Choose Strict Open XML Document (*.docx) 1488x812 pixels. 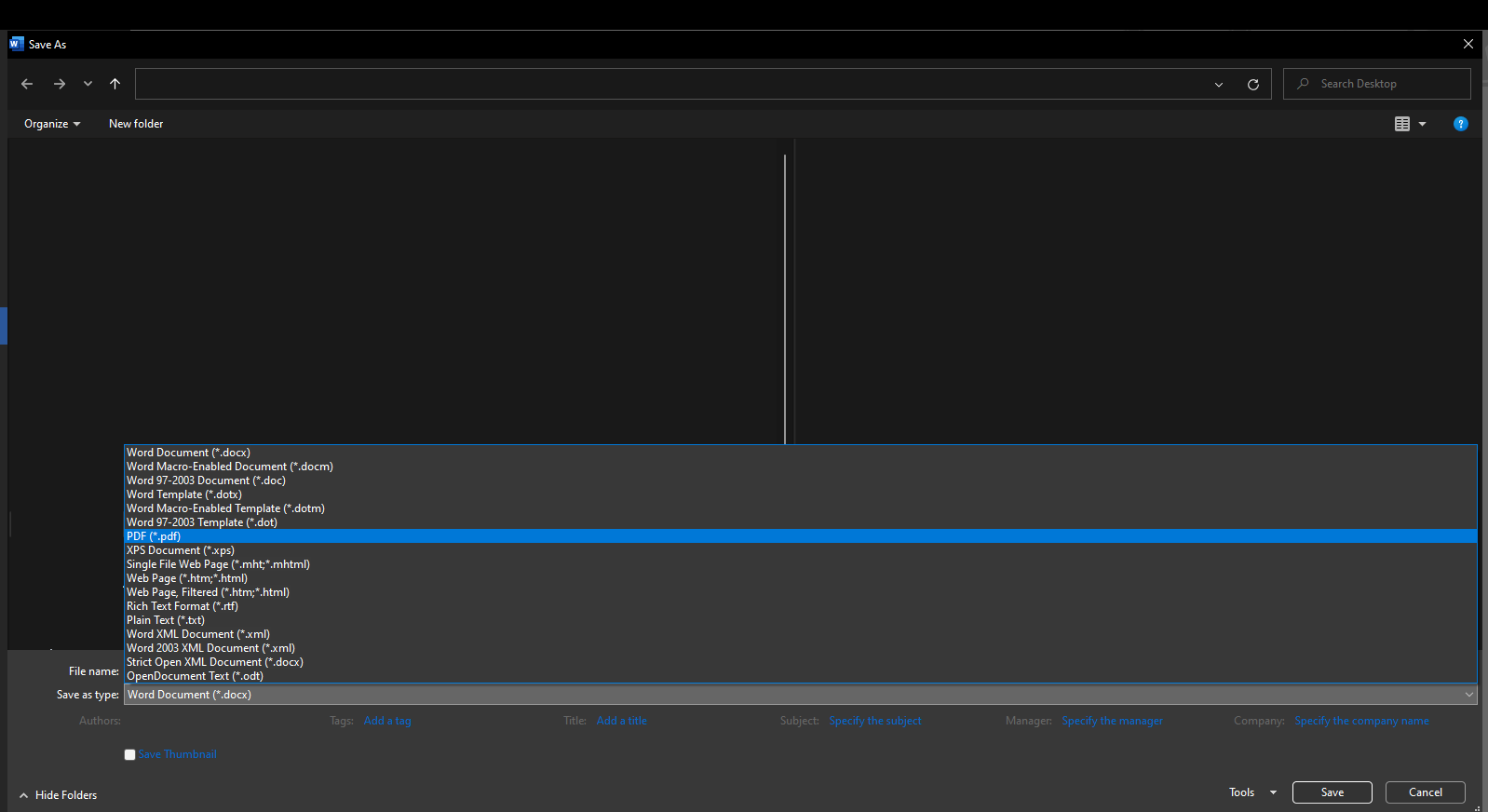pos(801,662)
